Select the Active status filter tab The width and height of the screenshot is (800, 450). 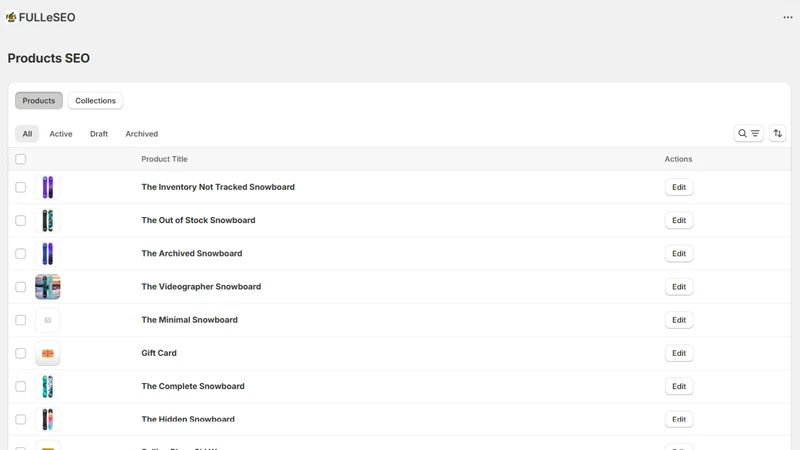click(x=61, y=134)
